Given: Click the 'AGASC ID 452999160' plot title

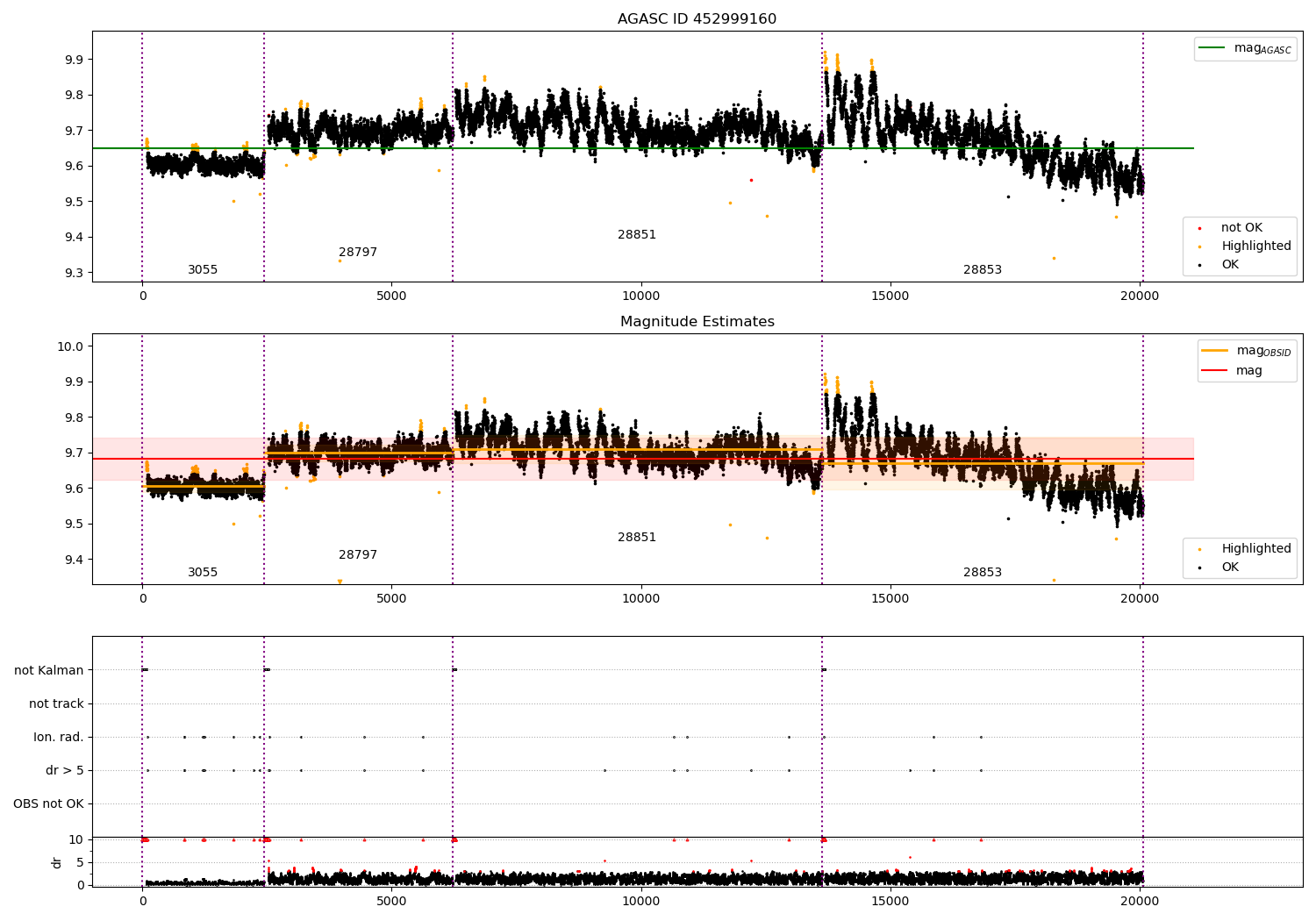Looking at the screenshot, I should [x=697, y=19].
